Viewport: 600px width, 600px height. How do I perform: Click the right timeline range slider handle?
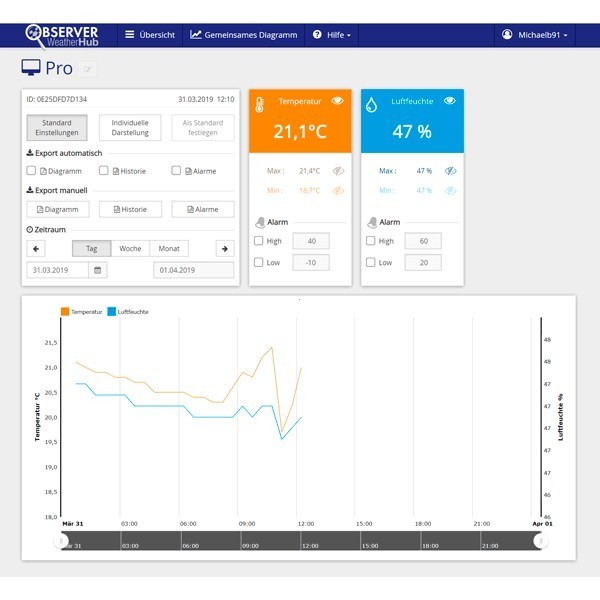pyautogui.click(x=541, y=541)
